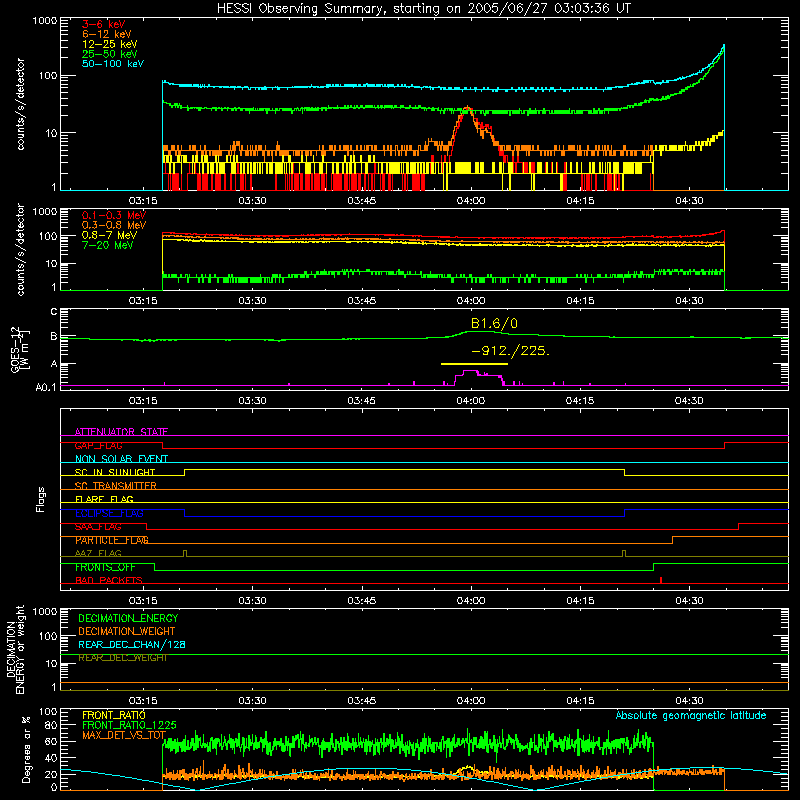
Task: Click the MAX_DET_VS_TOT legend label
Action: (x=124, y=735)
